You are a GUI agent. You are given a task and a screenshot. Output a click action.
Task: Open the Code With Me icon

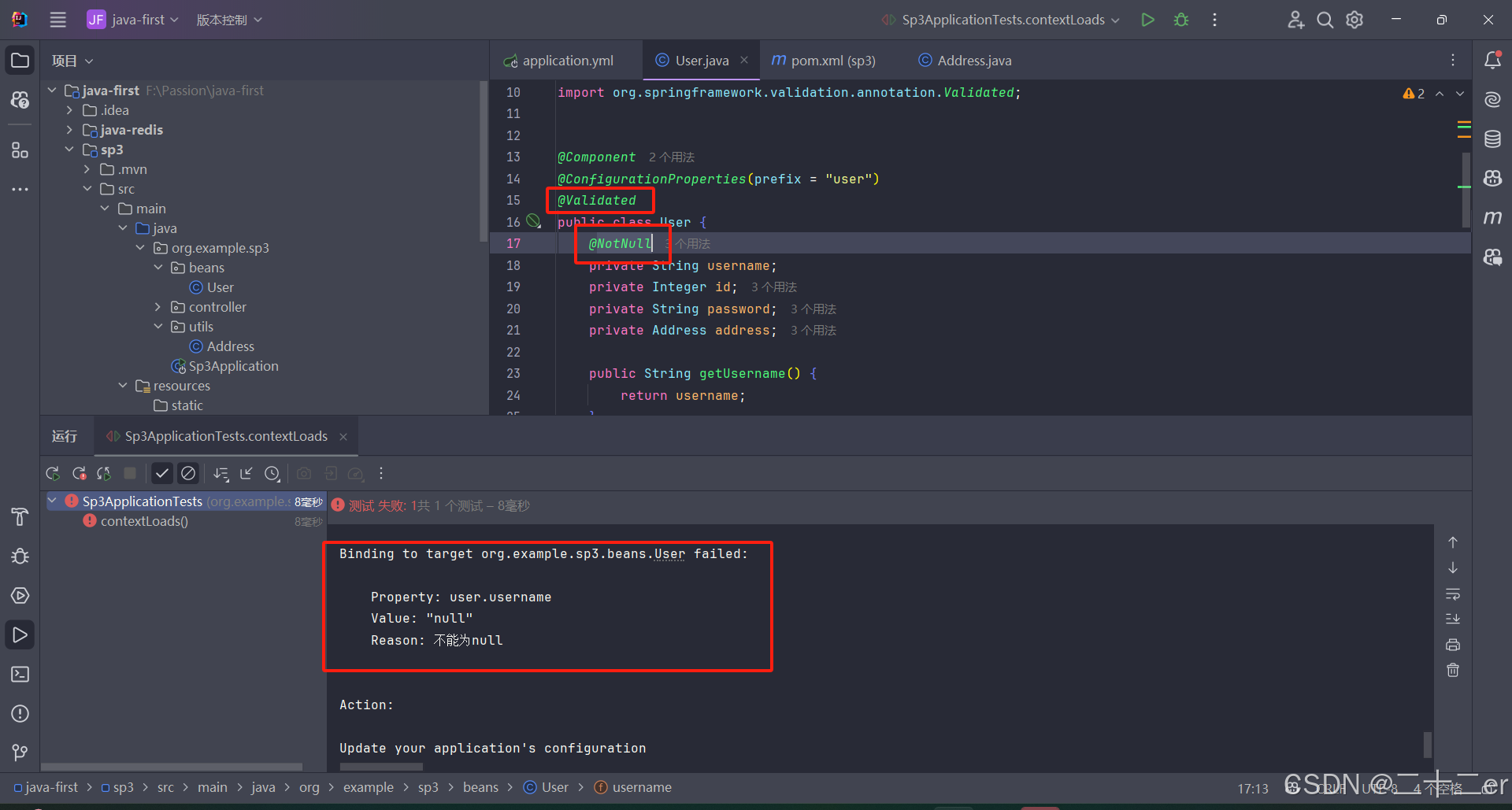(1295, 20)
